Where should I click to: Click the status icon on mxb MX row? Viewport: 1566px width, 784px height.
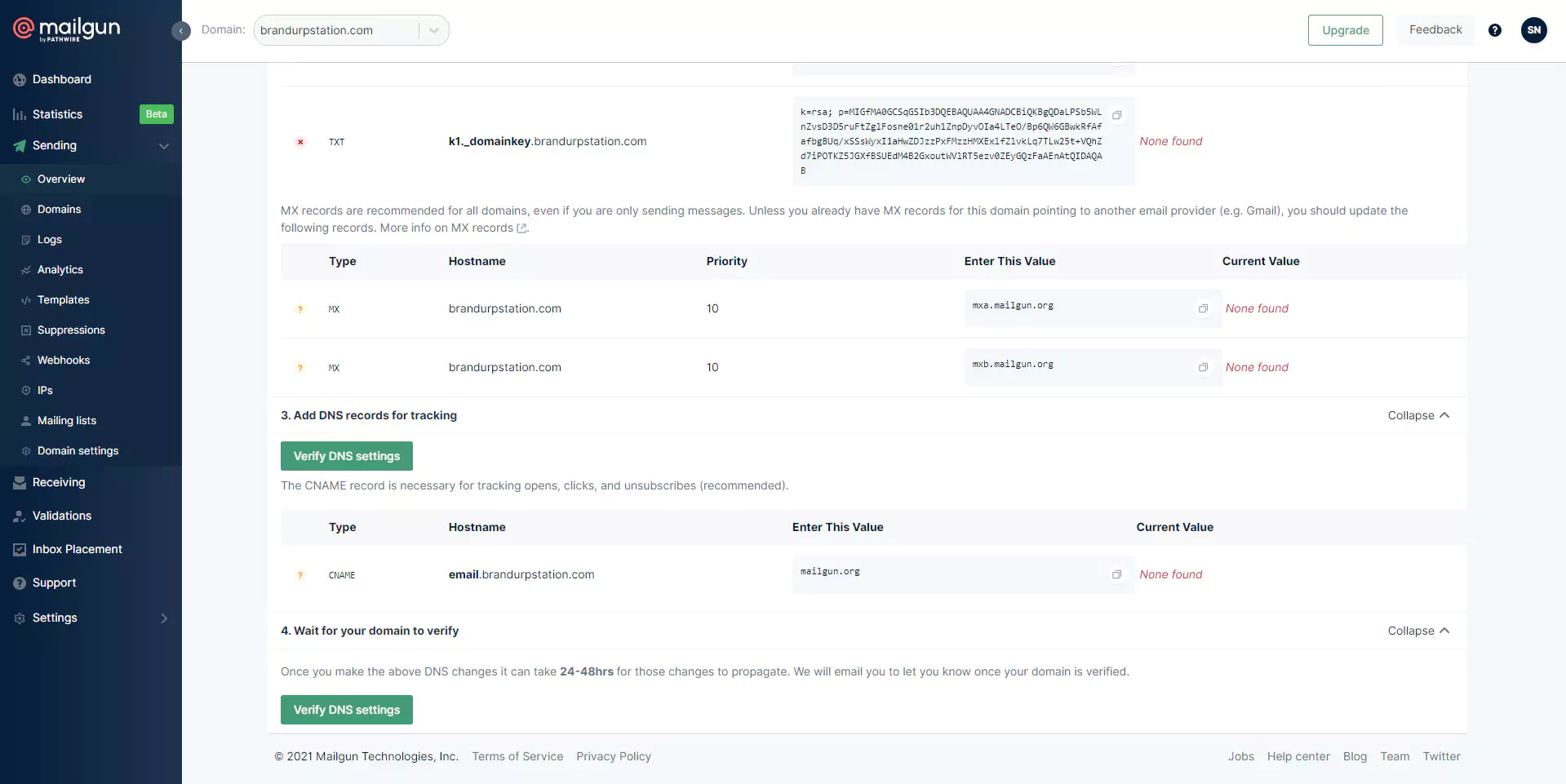pos(300,368)
